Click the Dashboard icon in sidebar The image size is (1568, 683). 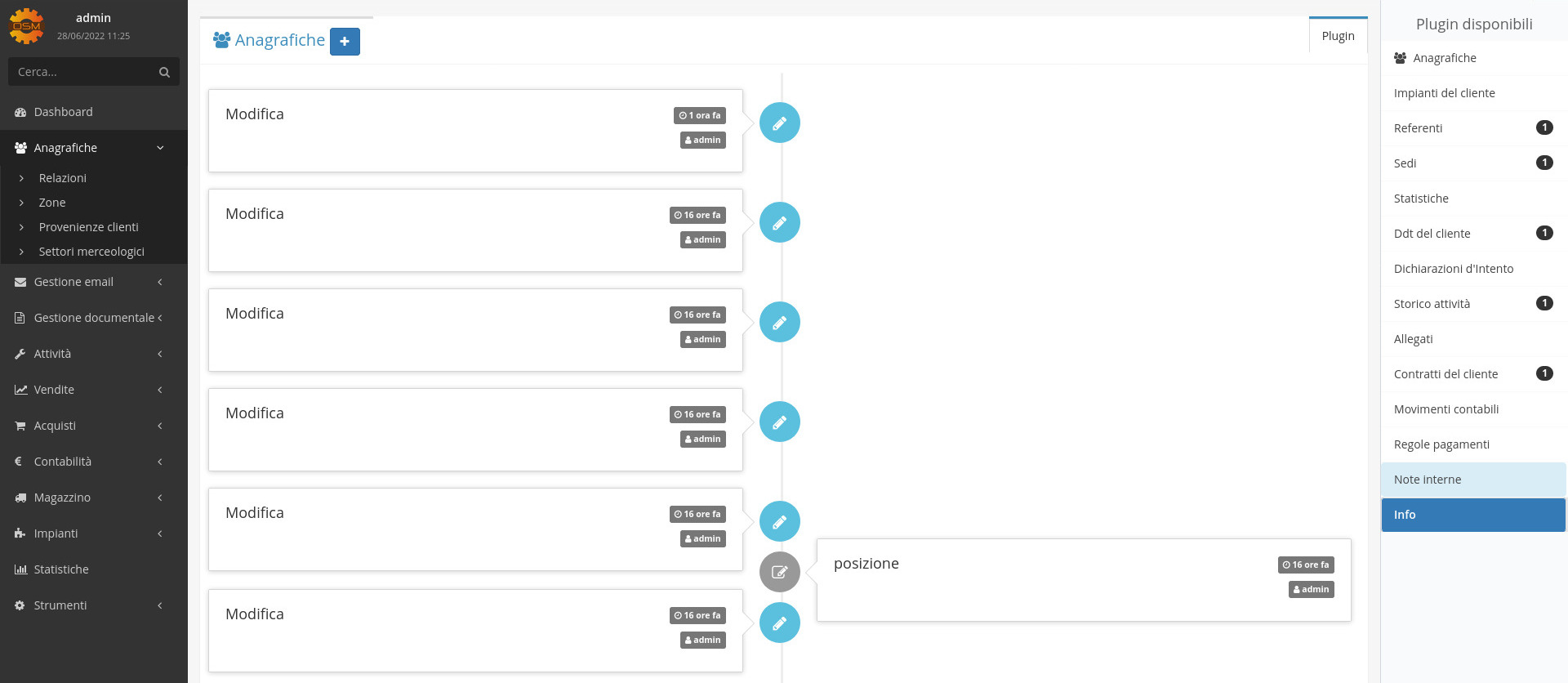pos(20,112)
